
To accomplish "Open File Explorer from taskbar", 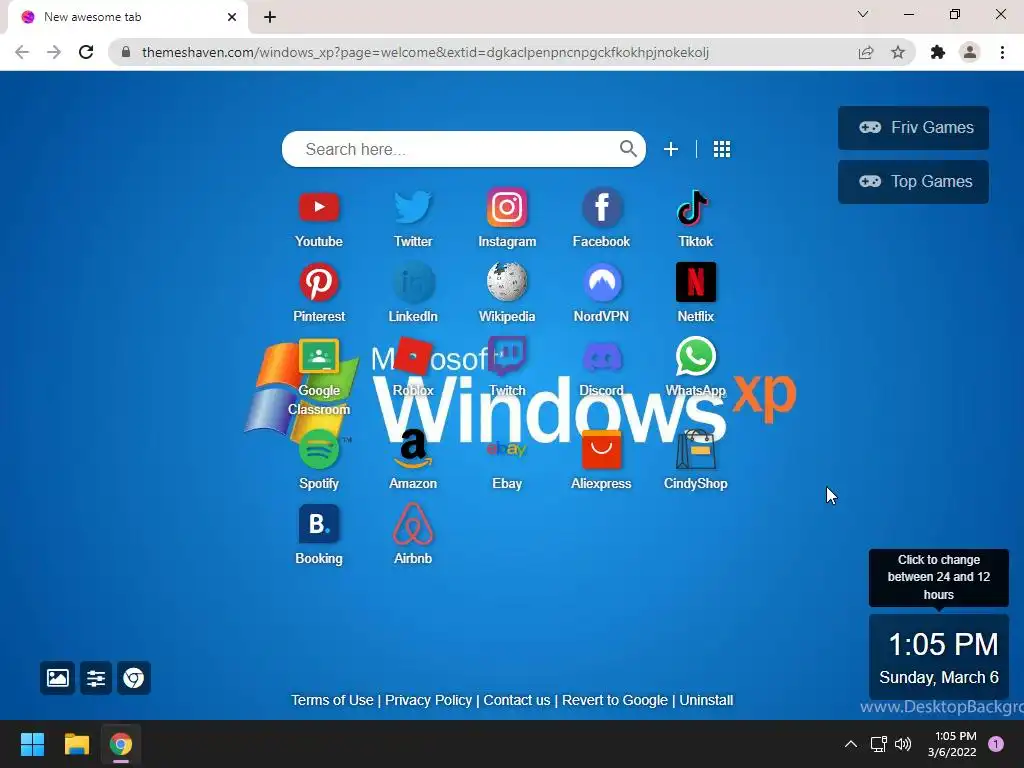I will point(76,744).
